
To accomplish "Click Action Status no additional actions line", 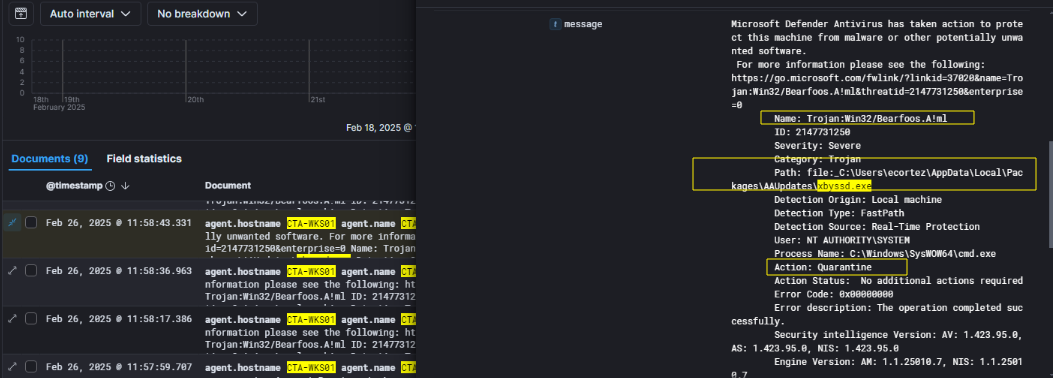I will coord(898,281).
